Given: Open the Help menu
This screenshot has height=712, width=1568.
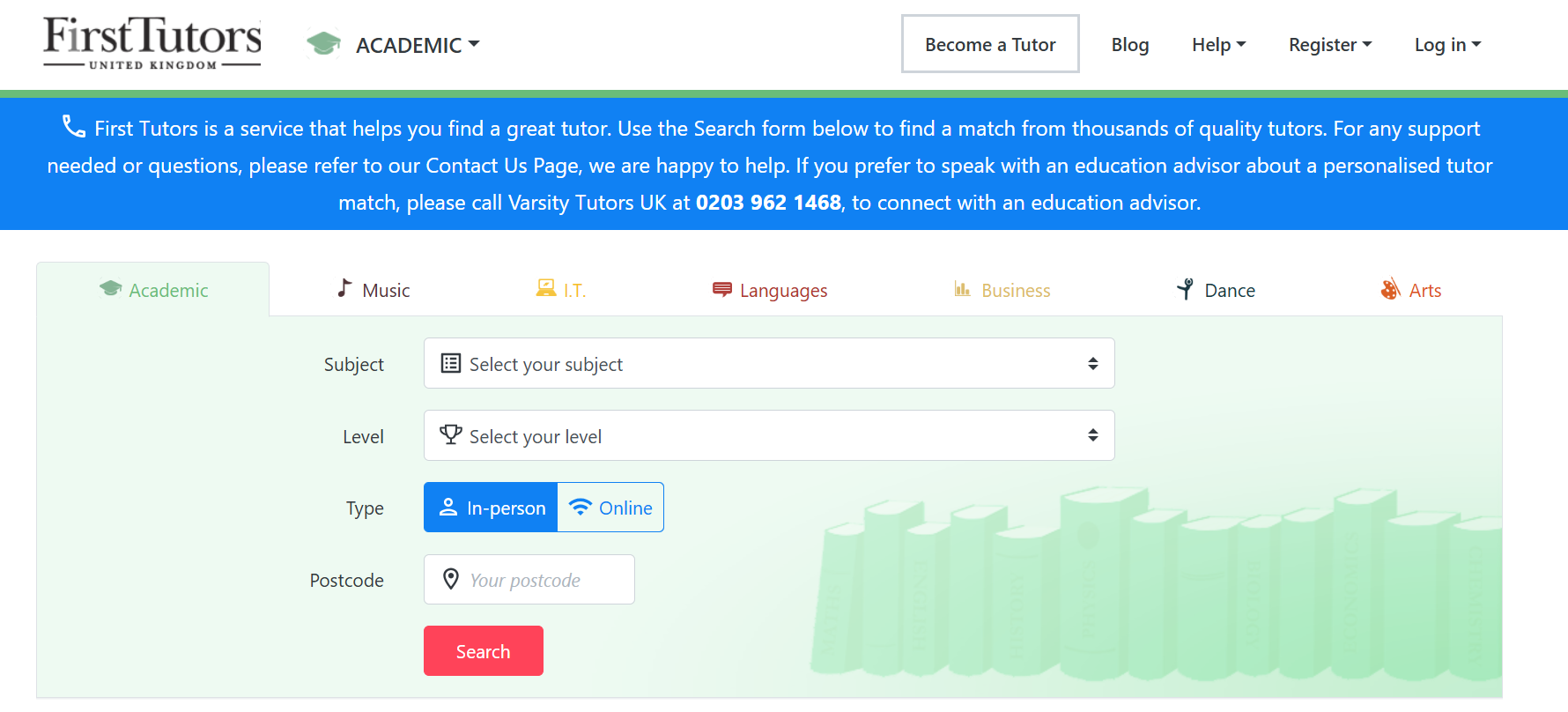Looking at the screenshot, I should pyautogui.click(x=1218, y=45).
